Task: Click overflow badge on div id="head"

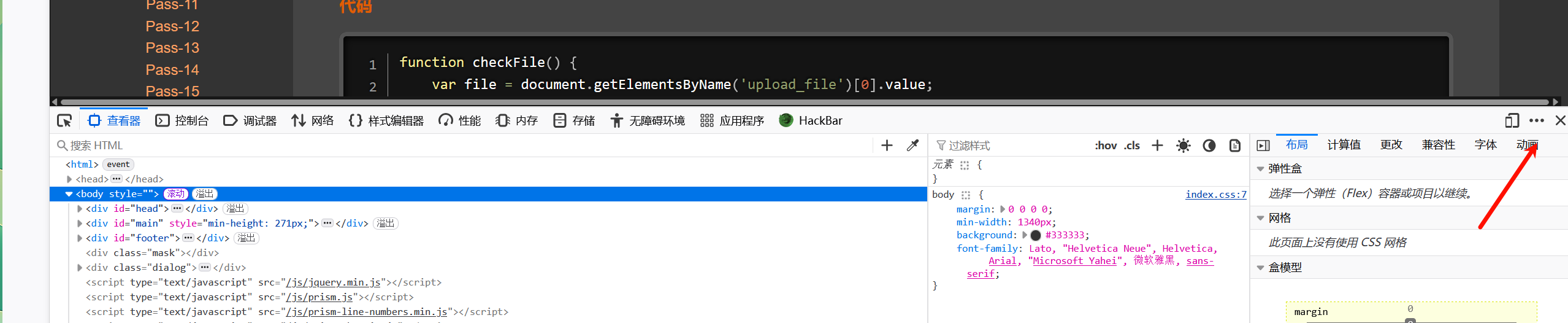Action: click(235, 209)
